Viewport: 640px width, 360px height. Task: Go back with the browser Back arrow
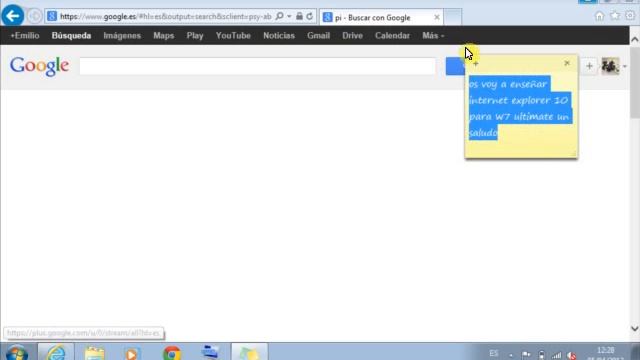point(13,16)
